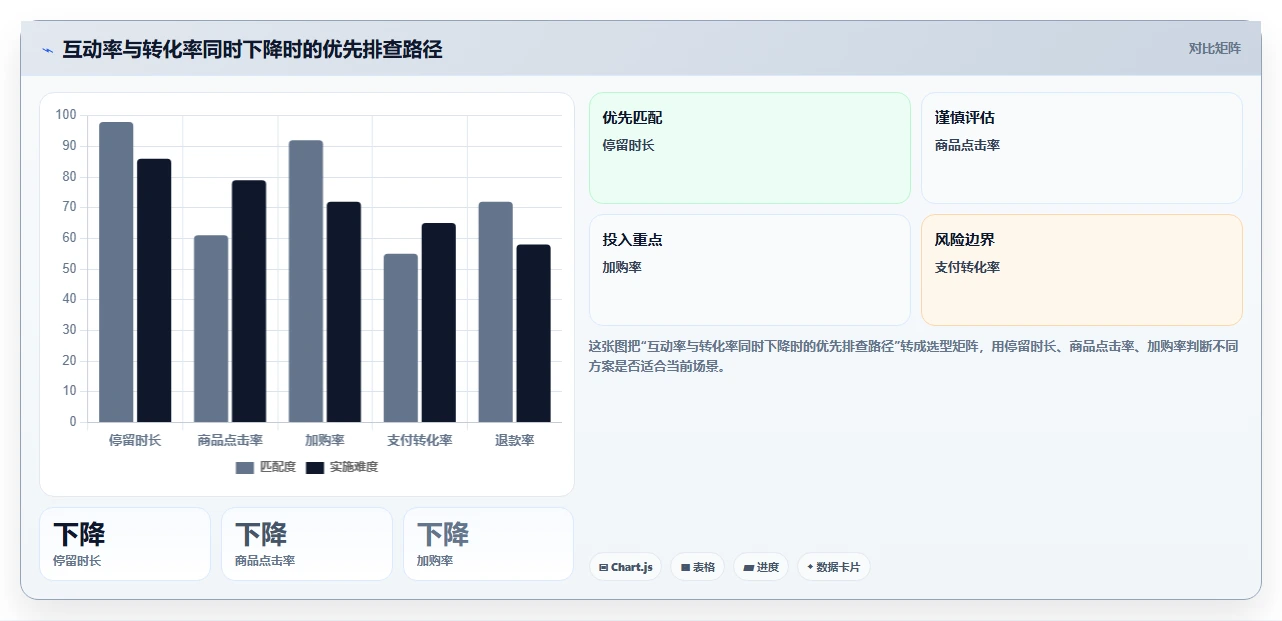
Task: Click the icon in the Chart.js chip
Action: tap(603, 567)
